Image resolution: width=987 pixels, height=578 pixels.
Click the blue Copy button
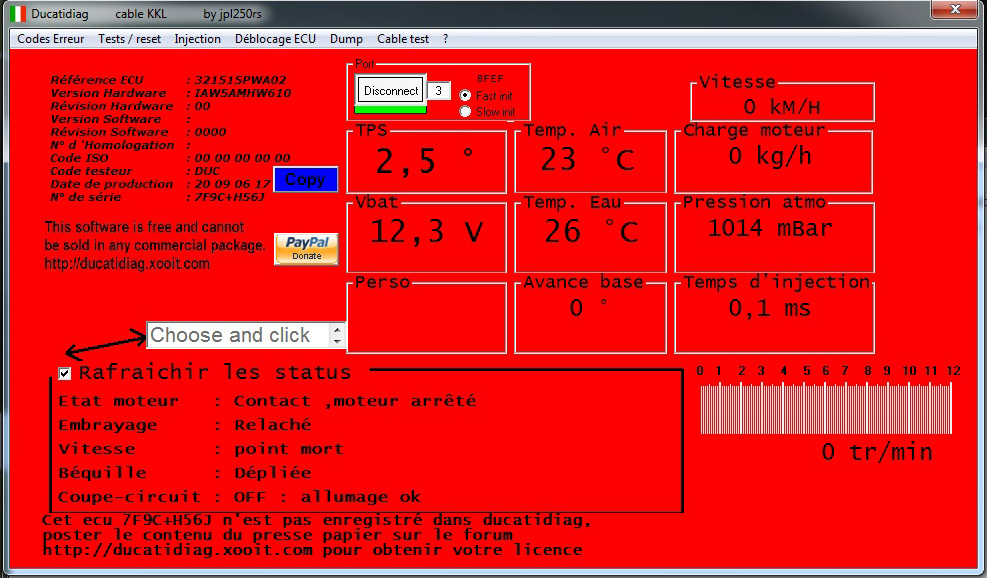point(305,180)
